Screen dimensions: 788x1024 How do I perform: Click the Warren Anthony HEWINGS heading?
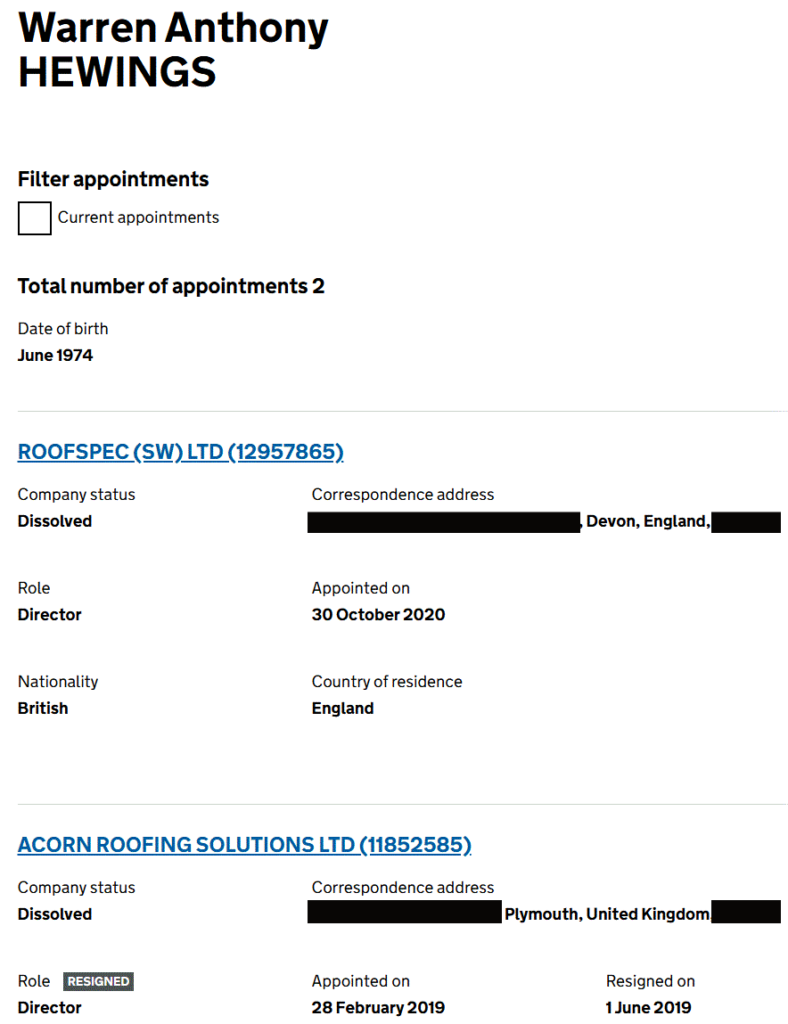click(173, 51)
